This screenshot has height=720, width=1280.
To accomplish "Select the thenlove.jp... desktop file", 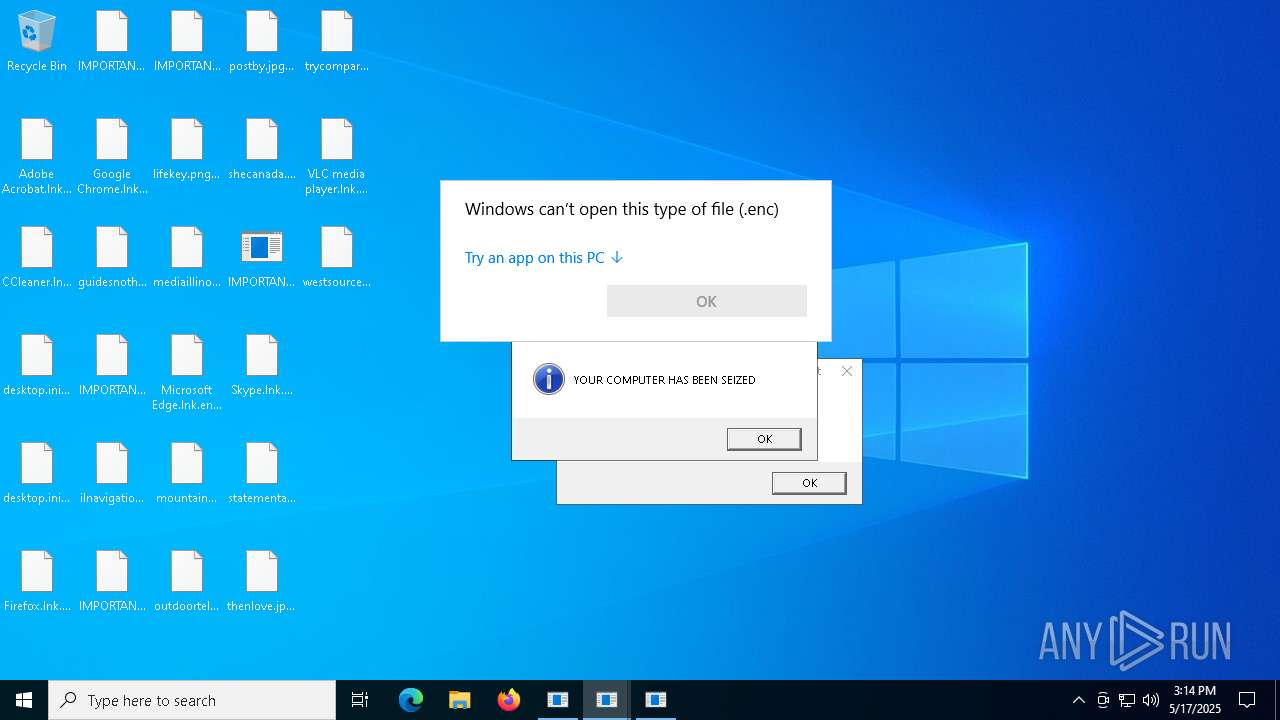I will click(262, 581).
